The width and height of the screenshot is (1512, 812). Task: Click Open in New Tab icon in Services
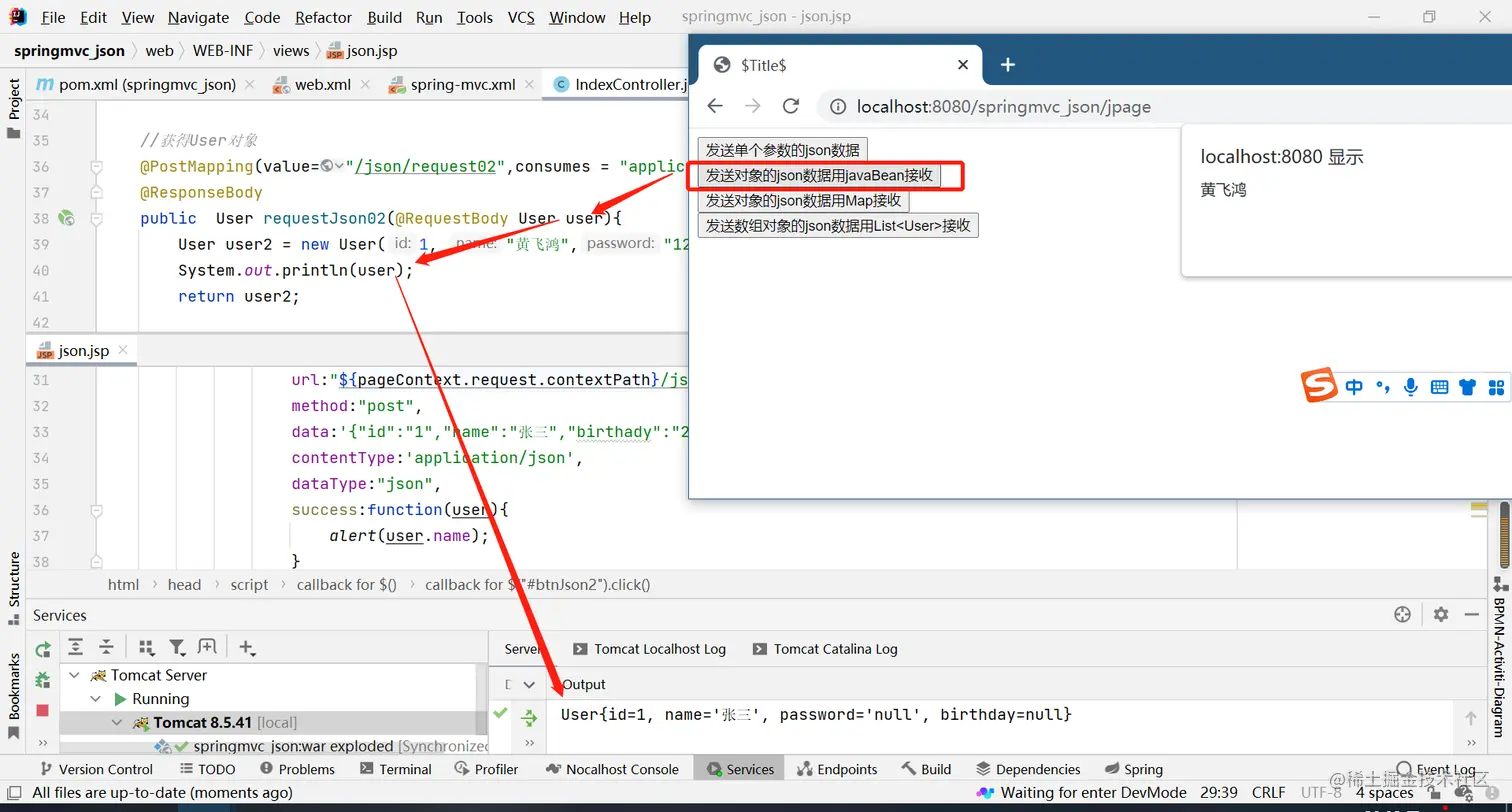(207, 648)
